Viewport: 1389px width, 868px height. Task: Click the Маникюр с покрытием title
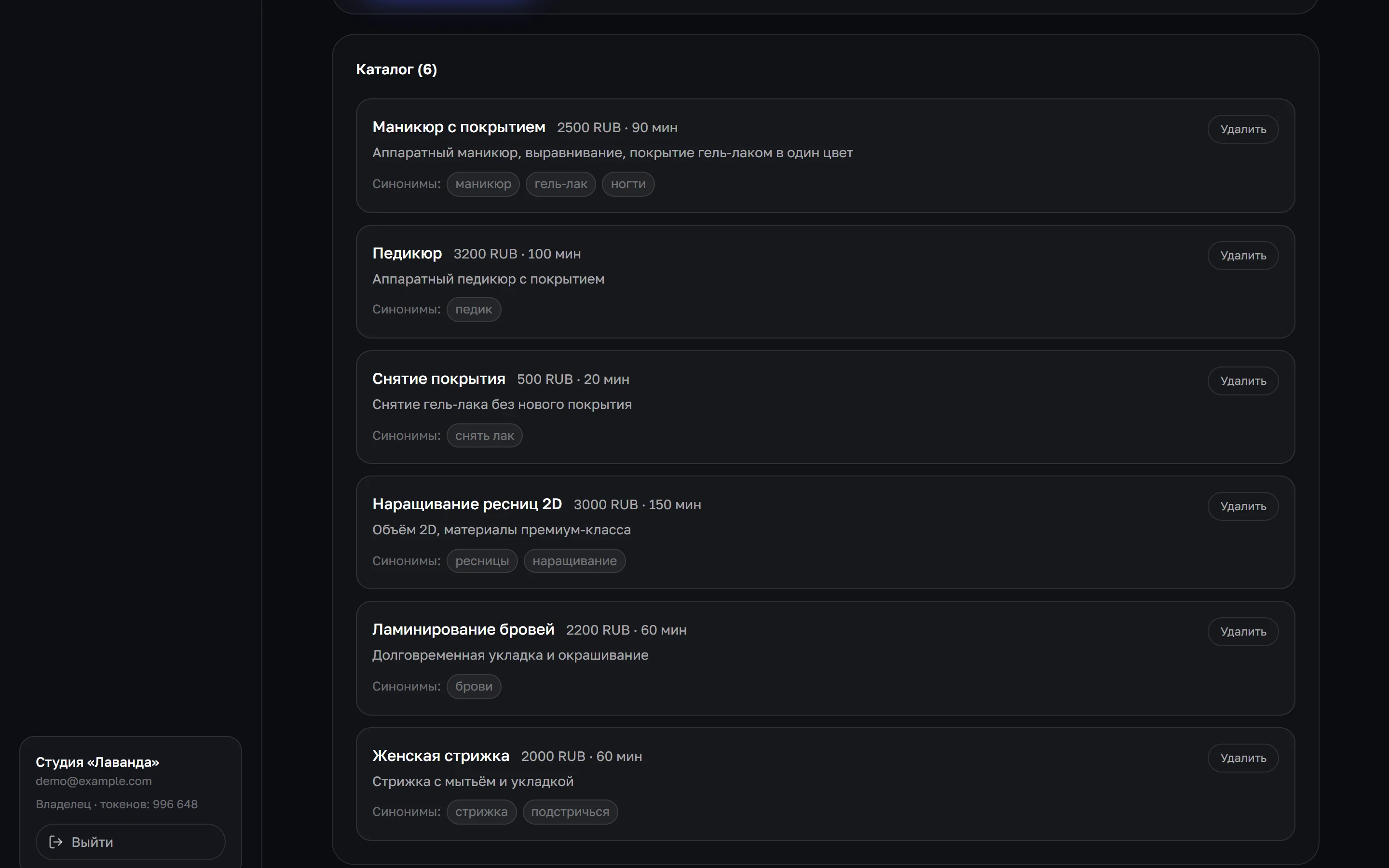click(x=459, y=127)
